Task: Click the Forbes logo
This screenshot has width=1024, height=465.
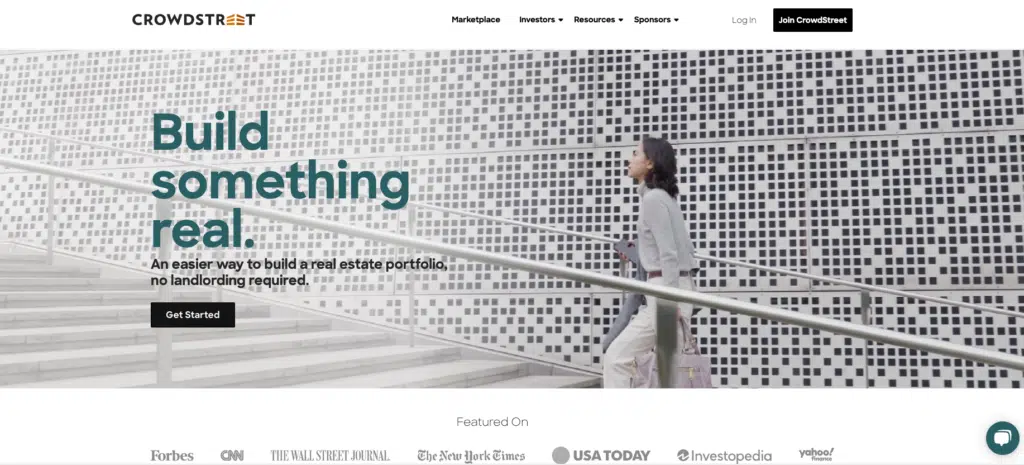Action: (172, 455)
